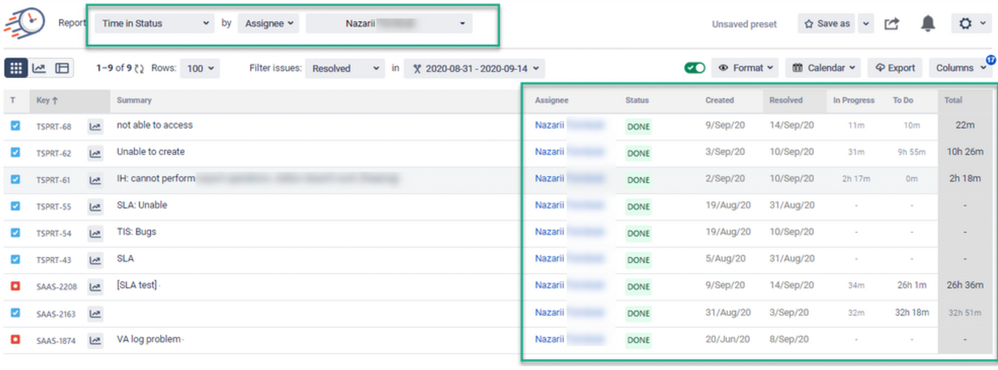Open chart icon for TSPRT-55
This screenshot has height=370, width=998.
[95, 207]
